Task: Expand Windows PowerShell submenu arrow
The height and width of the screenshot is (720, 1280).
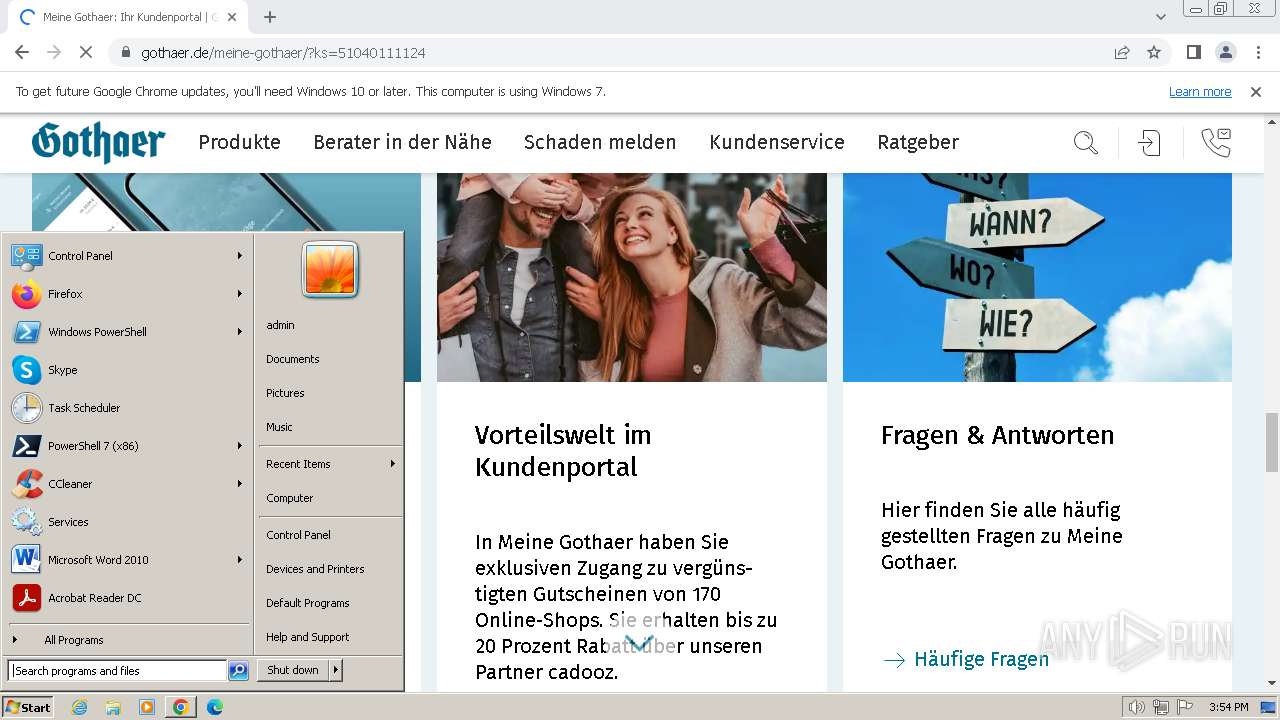Action: coord(240,332)
